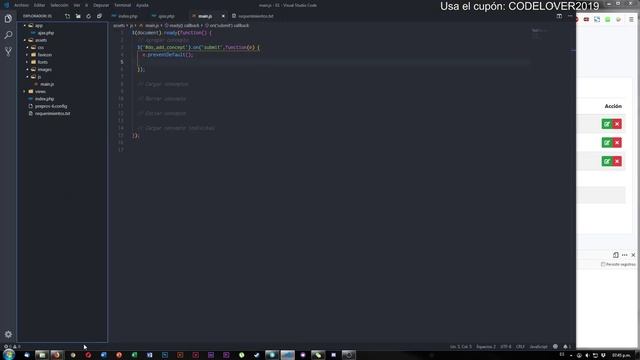
Task: Close the main.js editor tab
Action: [x=223, y=16]
